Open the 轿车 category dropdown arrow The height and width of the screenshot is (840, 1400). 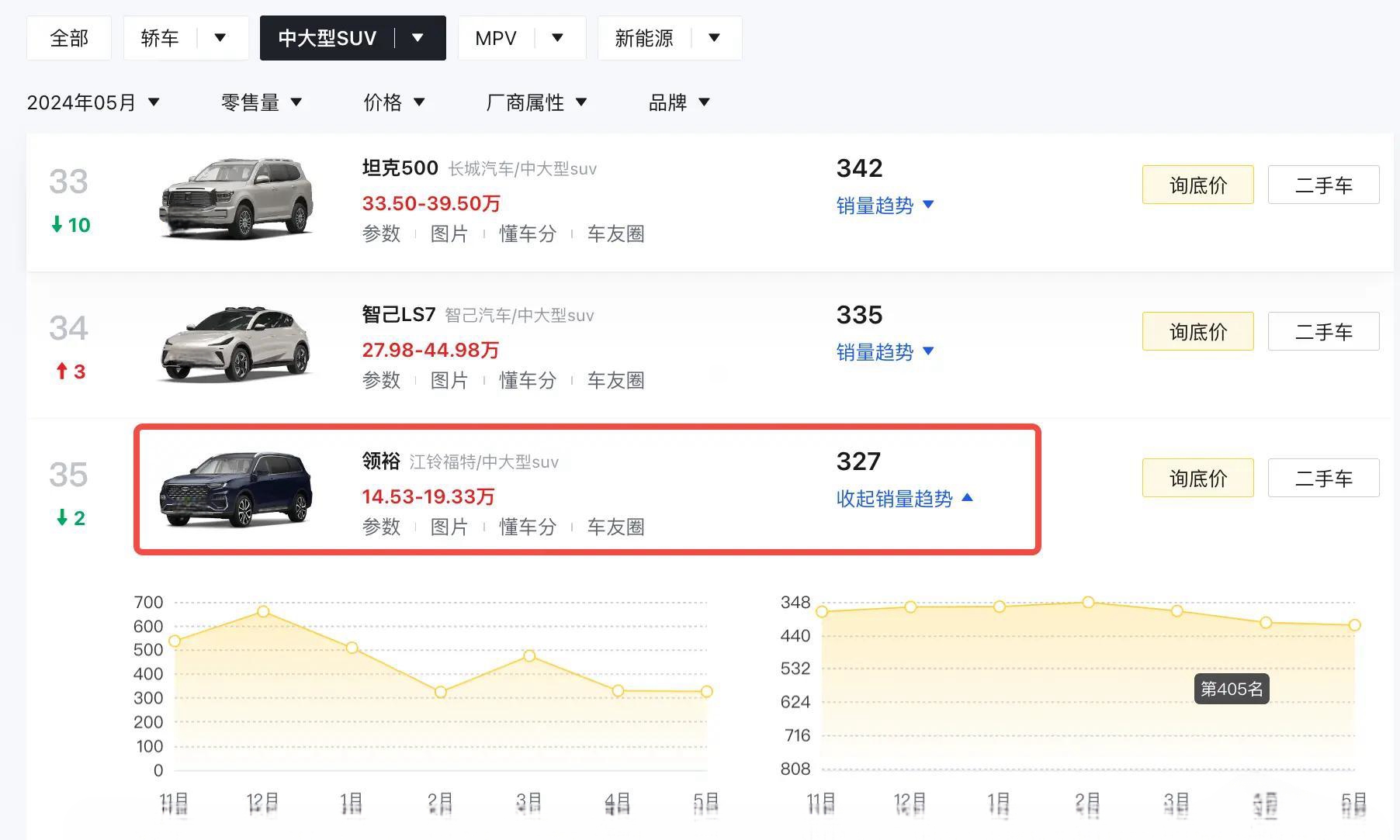coord(220,37)
